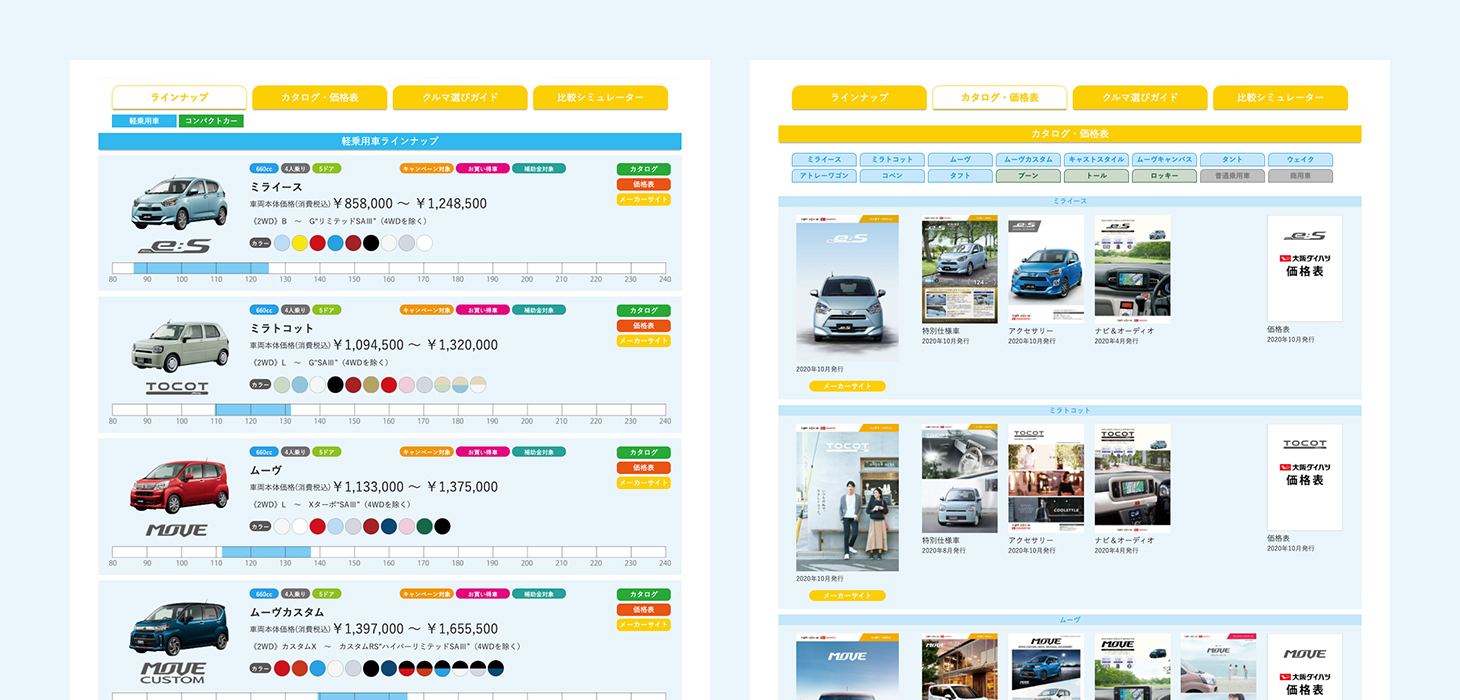
Task: Switch to ラインナップ tab in the right page
Action: pyautogui.click(x=859, y=97)
